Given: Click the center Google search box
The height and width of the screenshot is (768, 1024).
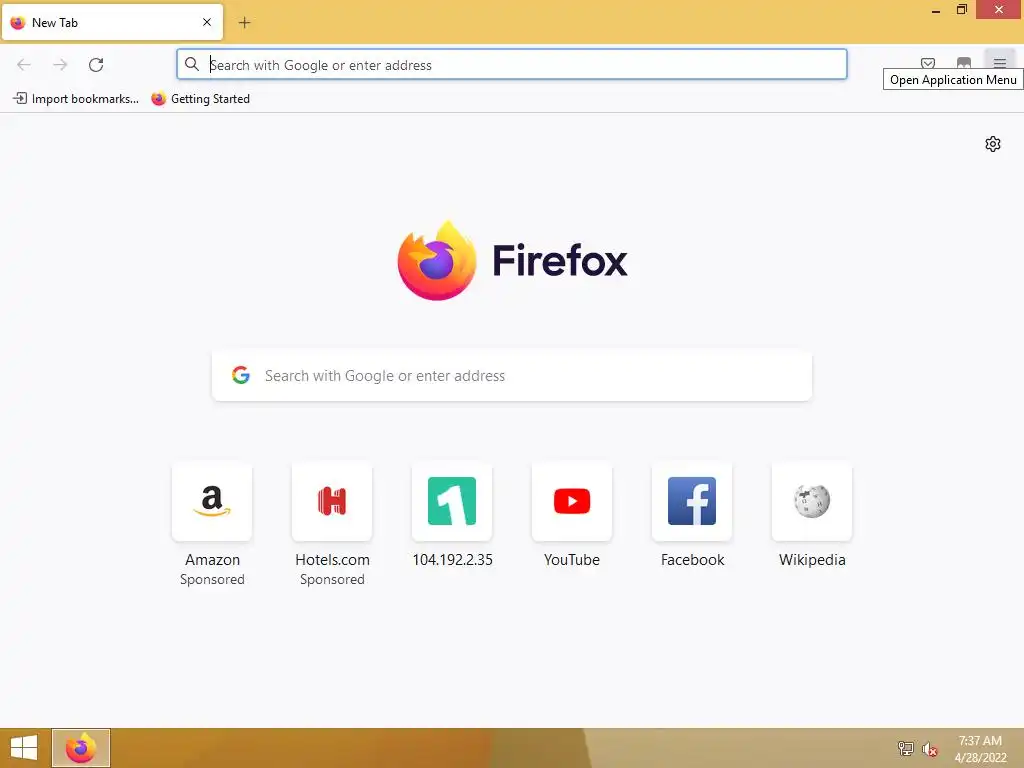Looking at the screenshot, I should pos(512,376).
